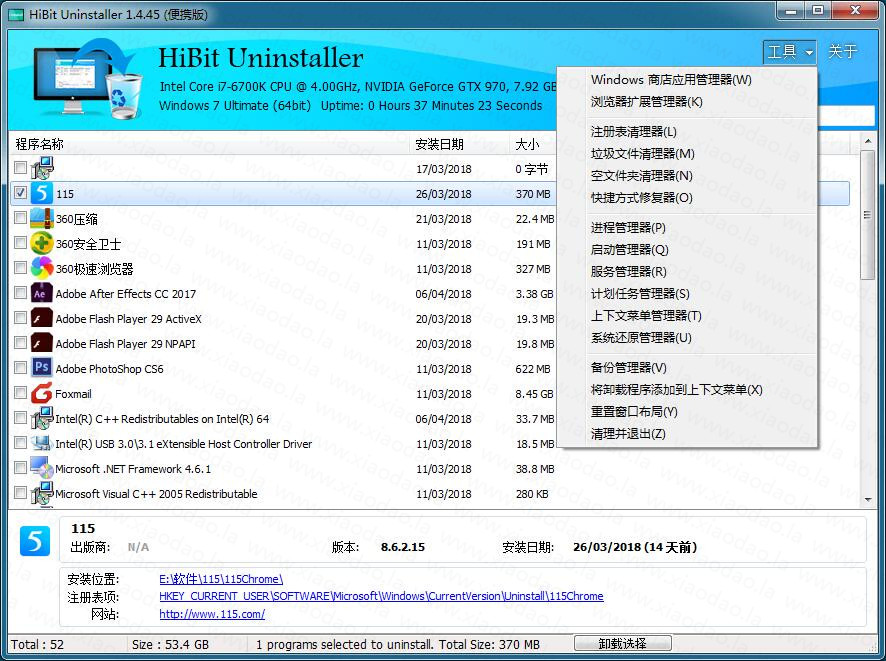Click the Intel C++ Redistributables icon
886x661 pixels.
click(42, 418)
